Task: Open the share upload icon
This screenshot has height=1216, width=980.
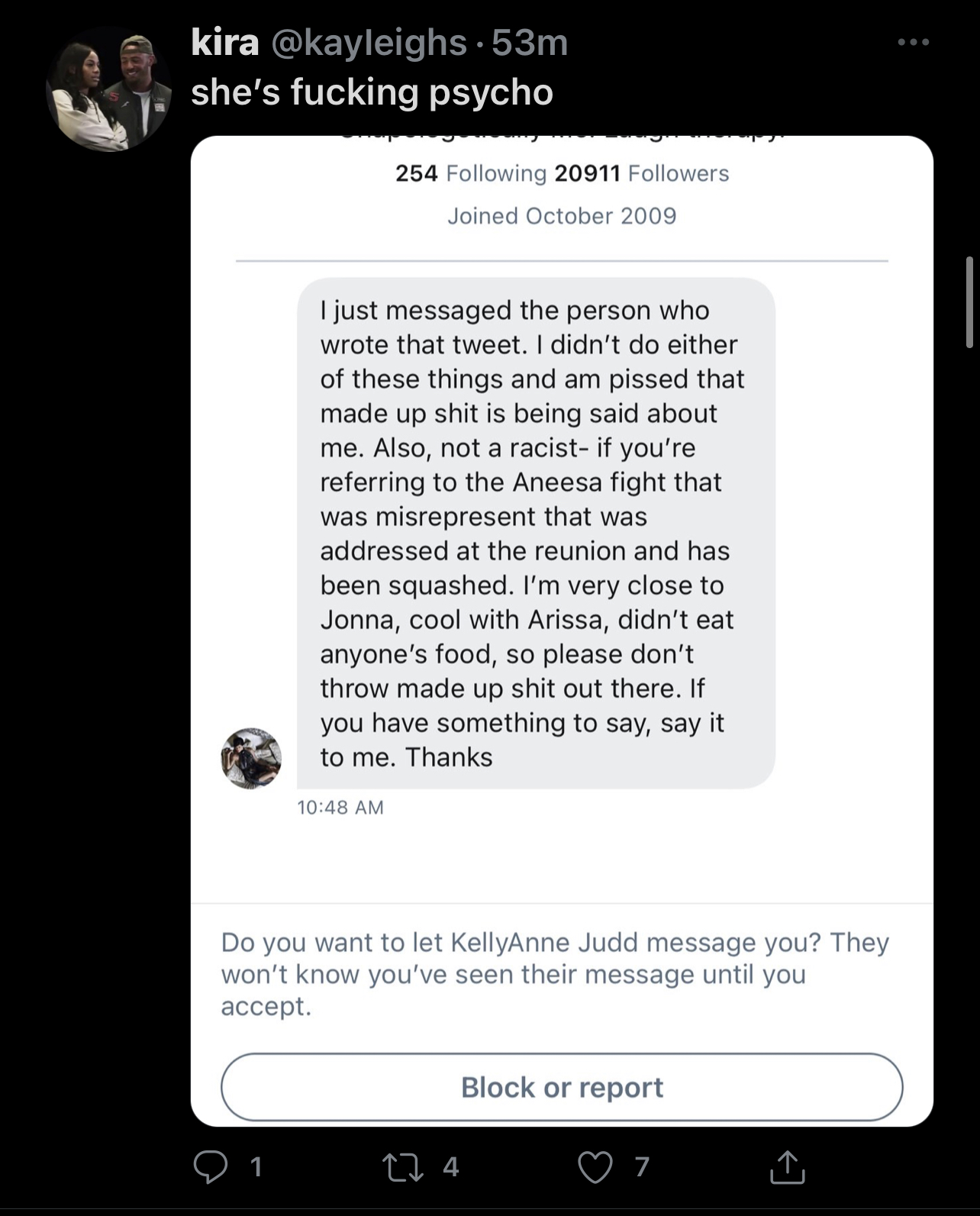Action: (787, 1166)
